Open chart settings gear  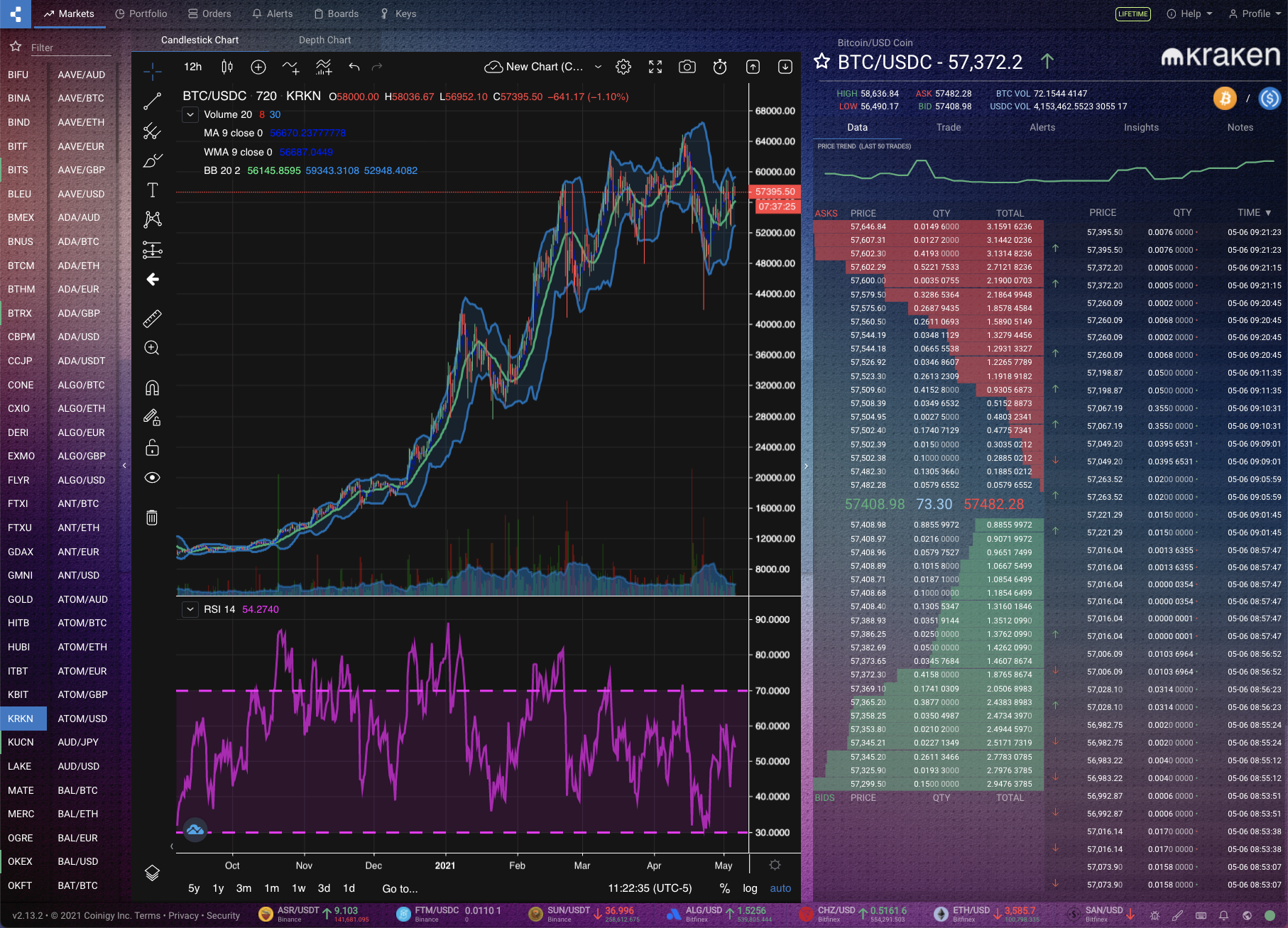tap(623, 67)
